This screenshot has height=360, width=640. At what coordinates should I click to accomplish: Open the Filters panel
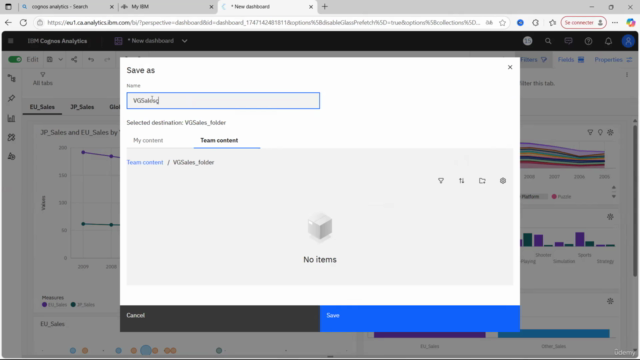click(x=533, y=60)
